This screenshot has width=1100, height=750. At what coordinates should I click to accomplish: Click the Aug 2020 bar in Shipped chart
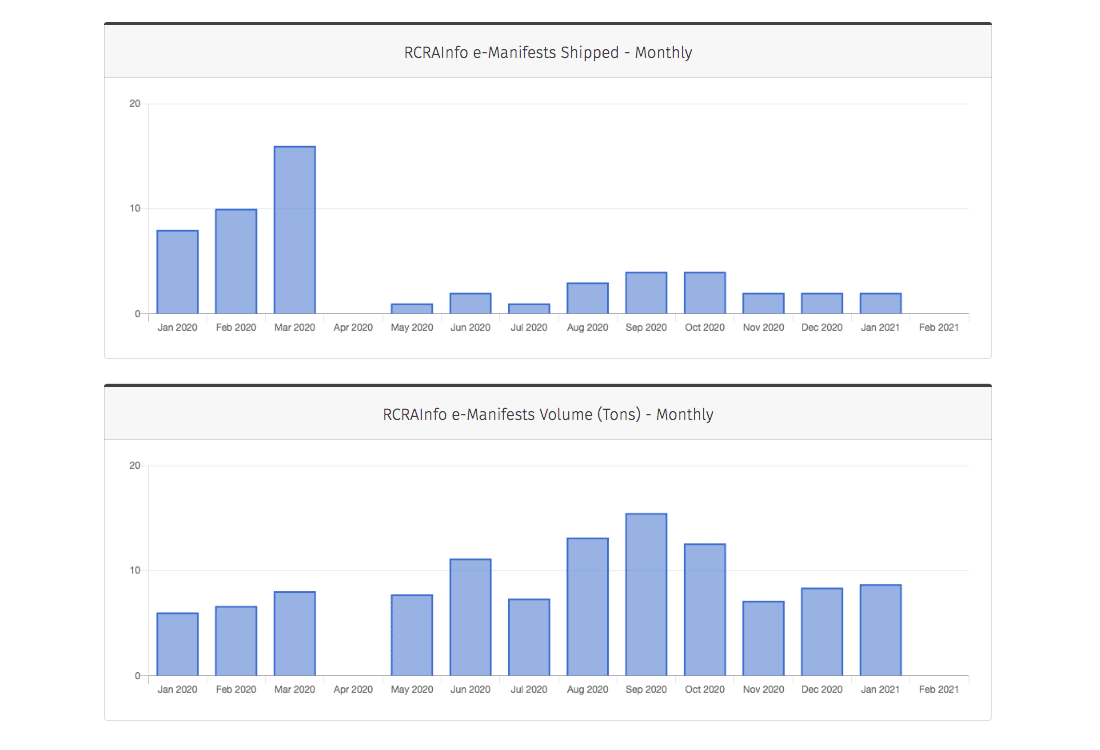[x=587, y=298]
